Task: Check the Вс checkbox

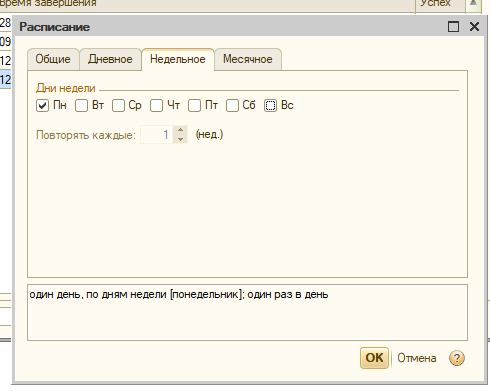Action: 270,106
